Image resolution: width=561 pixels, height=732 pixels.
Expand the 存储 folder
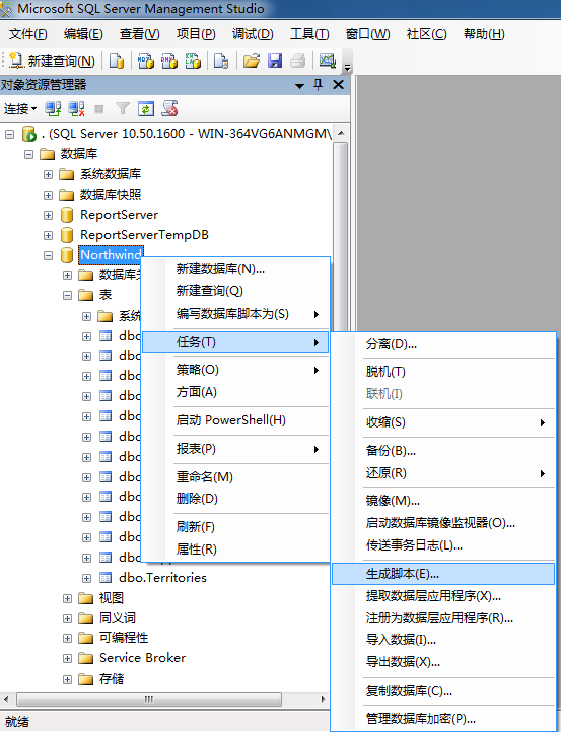[x=67, y=679]
